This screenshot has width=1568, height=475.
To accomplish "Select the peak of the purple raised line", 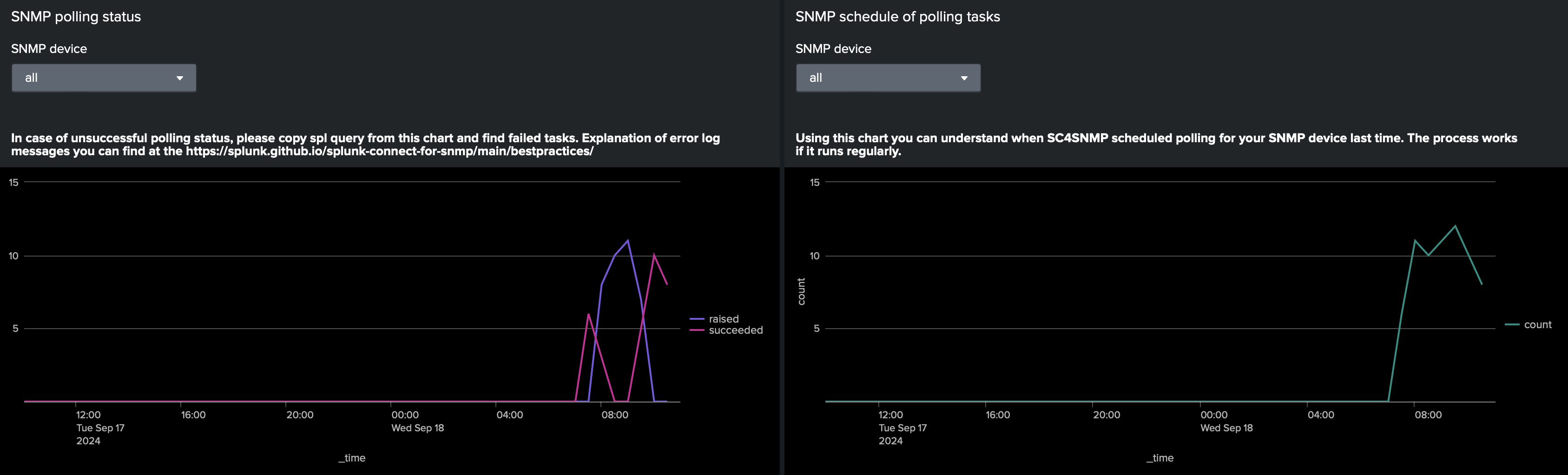I will pyautogui.click(x=627, y=240).
